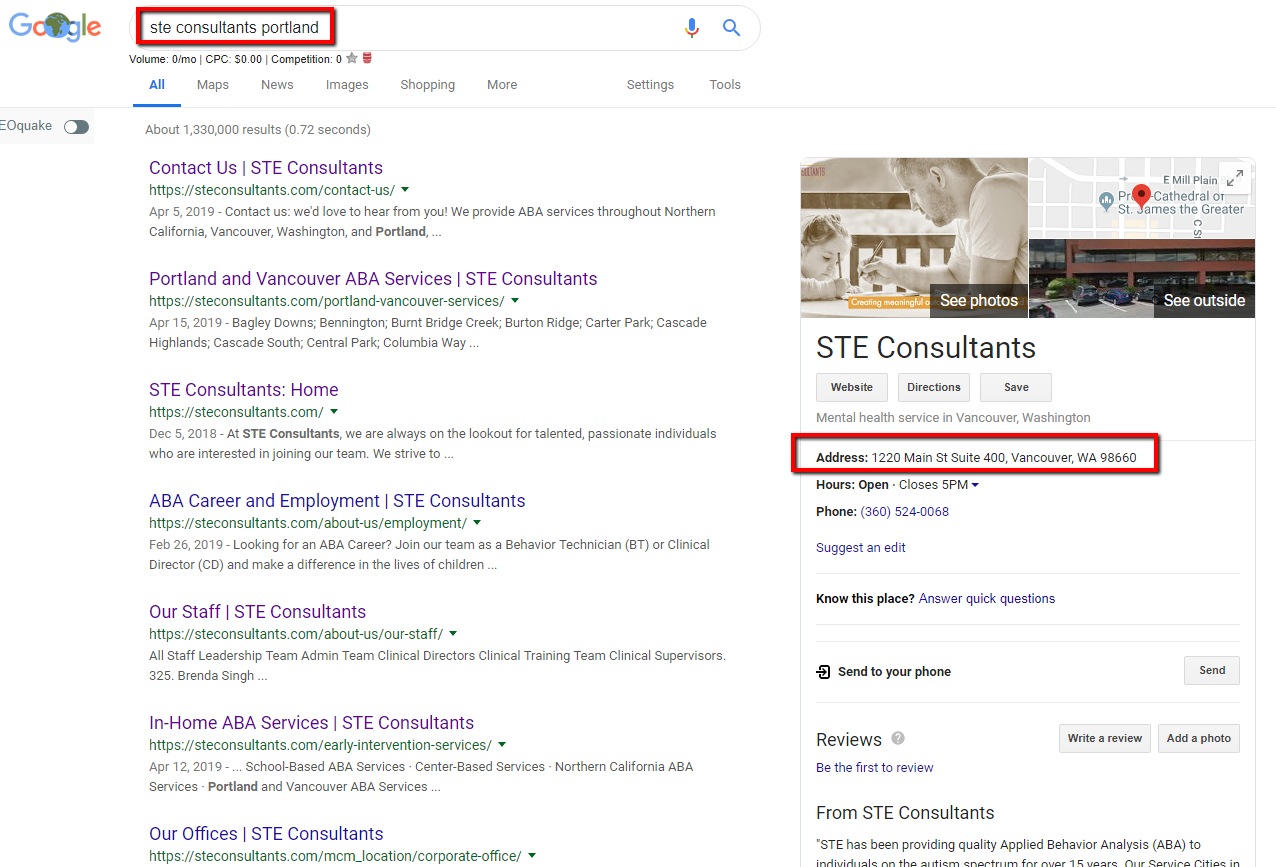1276x867 pixels.
Task: Open dropdown arrow next to our-staff URL
Action: [453, 633]
